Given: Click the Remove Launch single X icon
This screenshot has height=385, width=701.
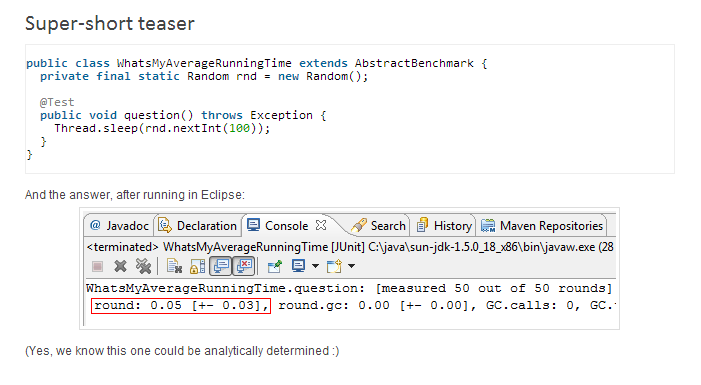Looking at the screenshot, I should click(x=120, y=267).
